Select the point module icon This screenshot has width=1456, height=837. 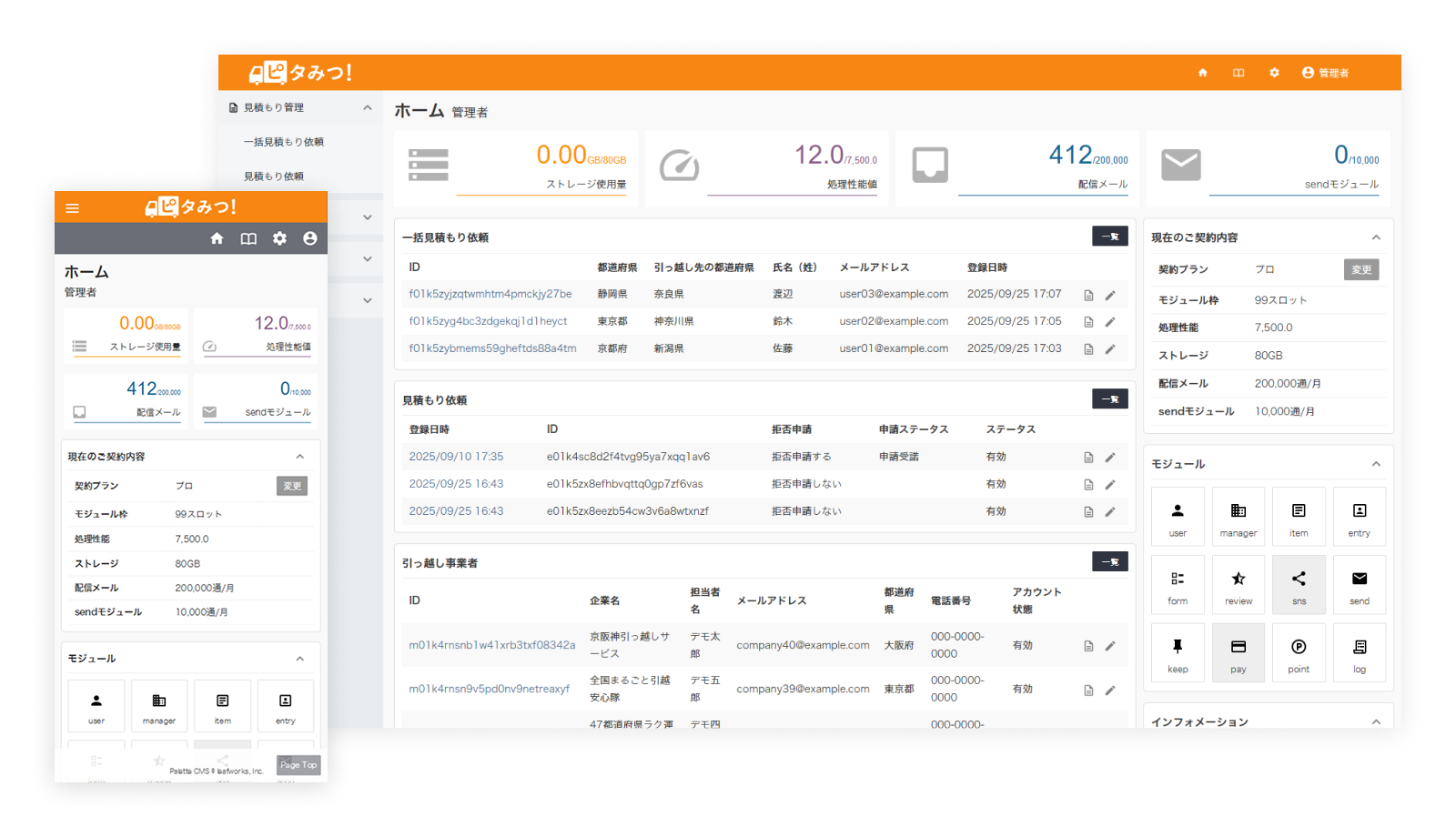pyautogui.click(x=1299, y=652)
